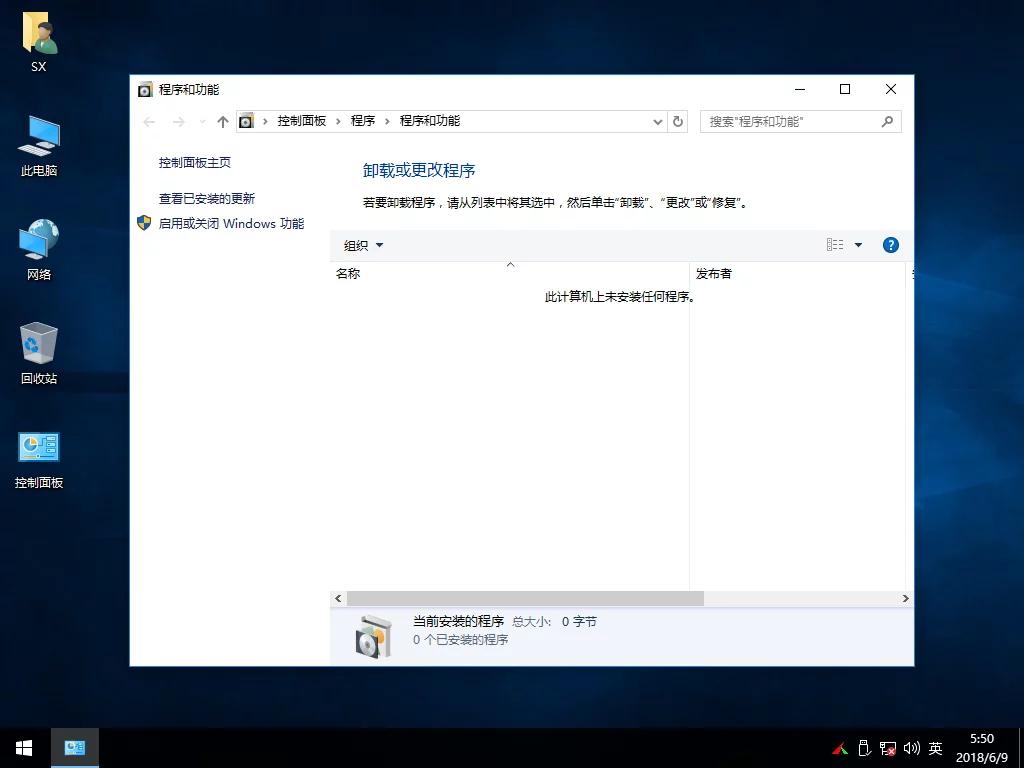Click the search magnifier icon

pos(886,121)
